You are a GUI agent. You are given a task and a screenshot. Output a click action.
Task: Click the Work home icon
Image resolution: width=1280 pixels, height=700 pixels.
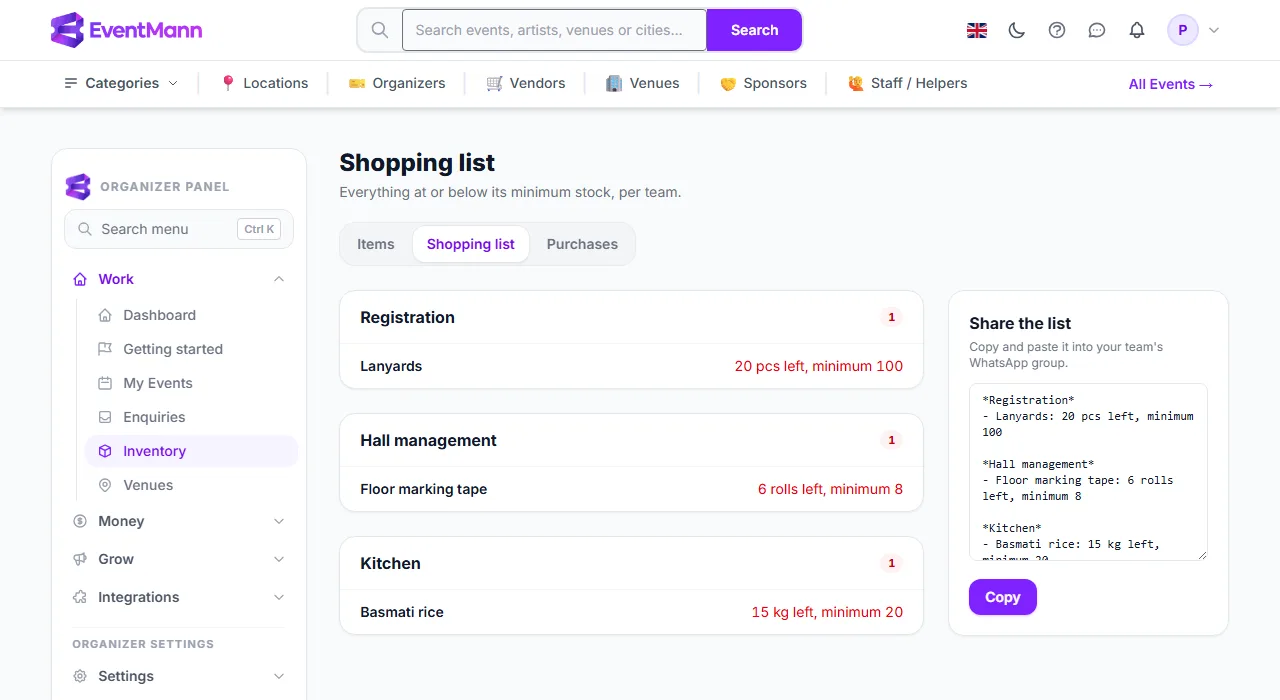point(80,279)
